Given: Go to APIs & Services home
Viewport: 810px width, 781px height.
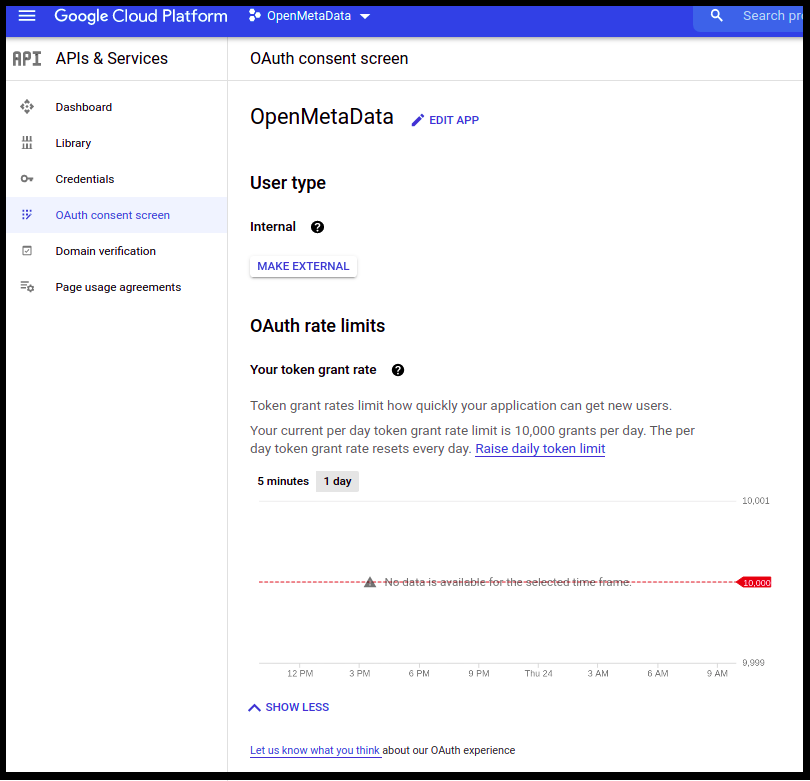Looking at the screenshot, I should (110, 58).
